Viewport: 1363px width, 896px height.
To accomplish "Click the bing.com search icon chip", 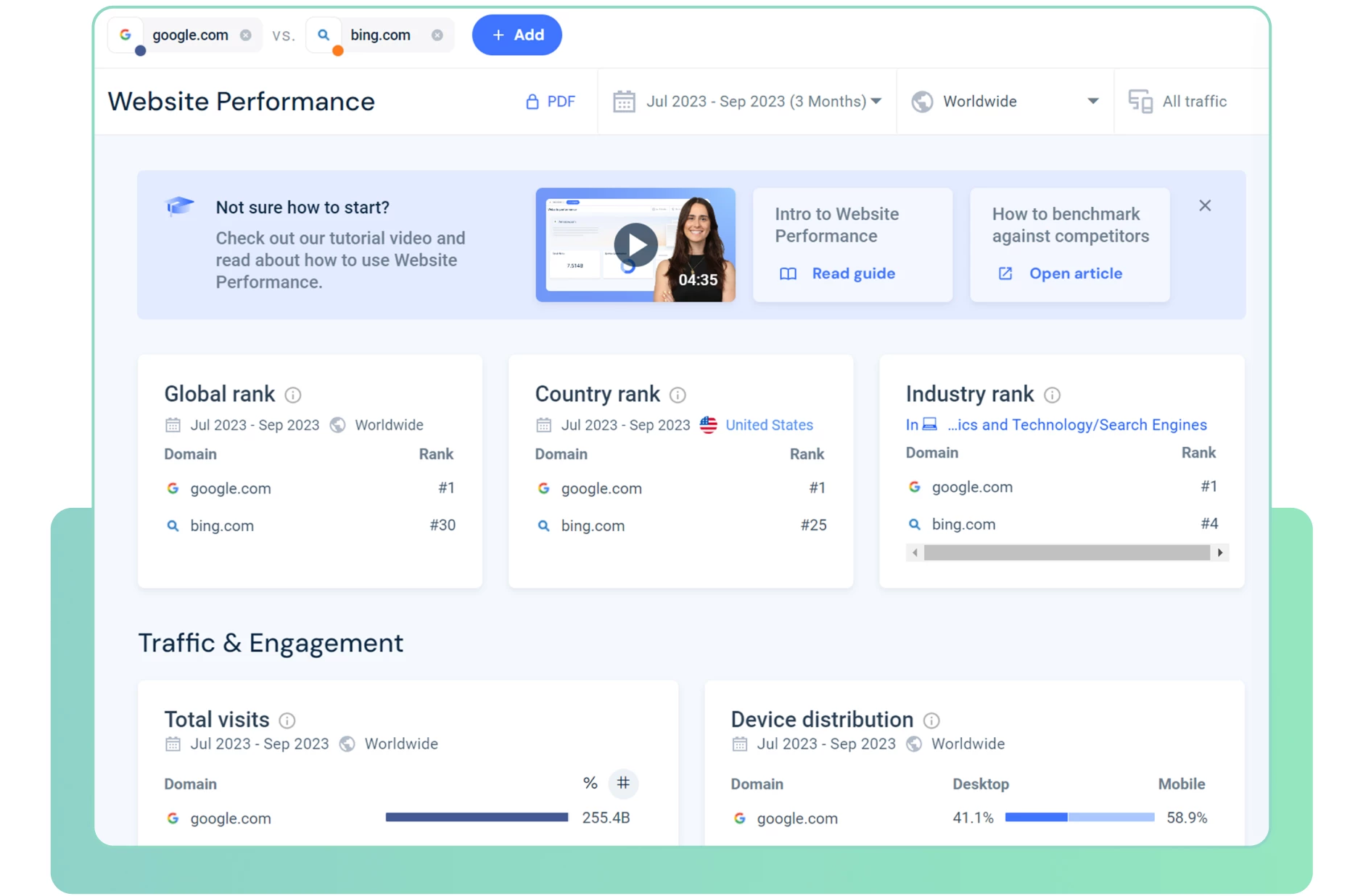I will [324, 35].
